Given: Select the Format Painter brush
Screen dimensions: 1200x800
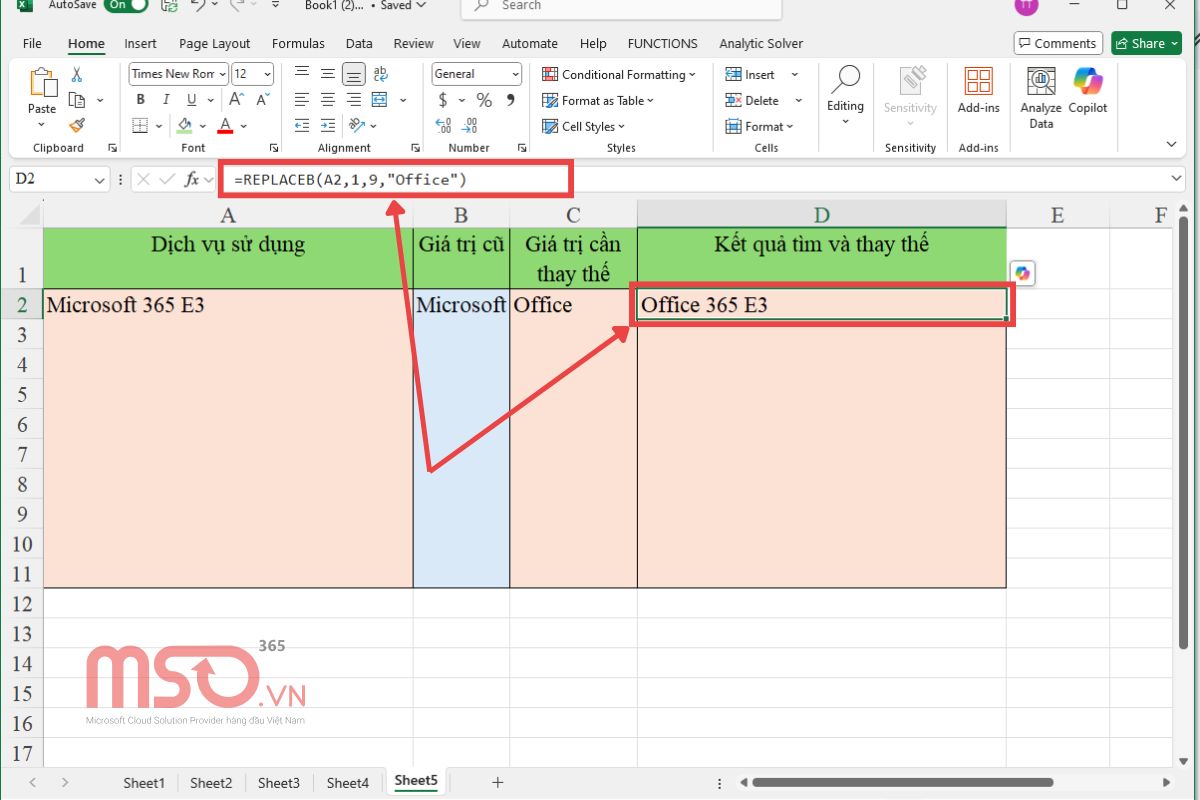Looking at the screenshot, I should tap(76, 125).
